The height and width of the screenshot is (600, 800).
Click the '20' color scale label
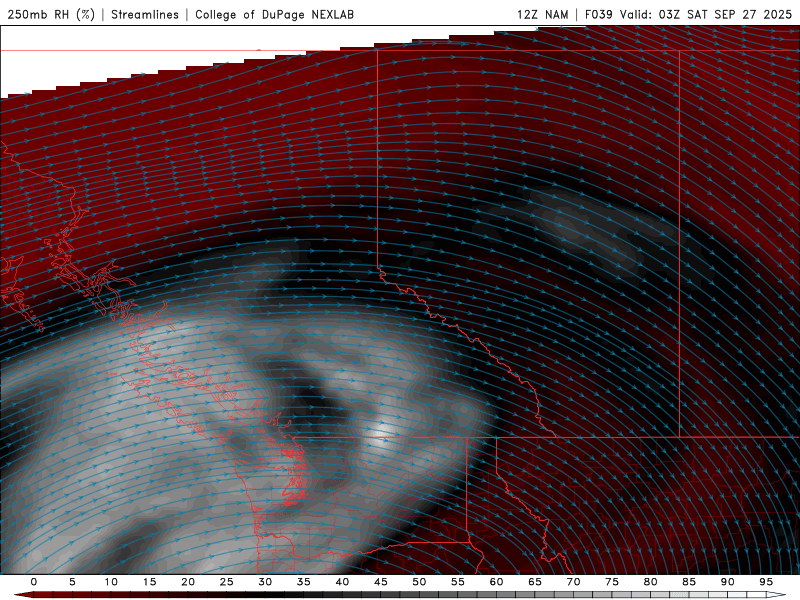click(188, 582)
